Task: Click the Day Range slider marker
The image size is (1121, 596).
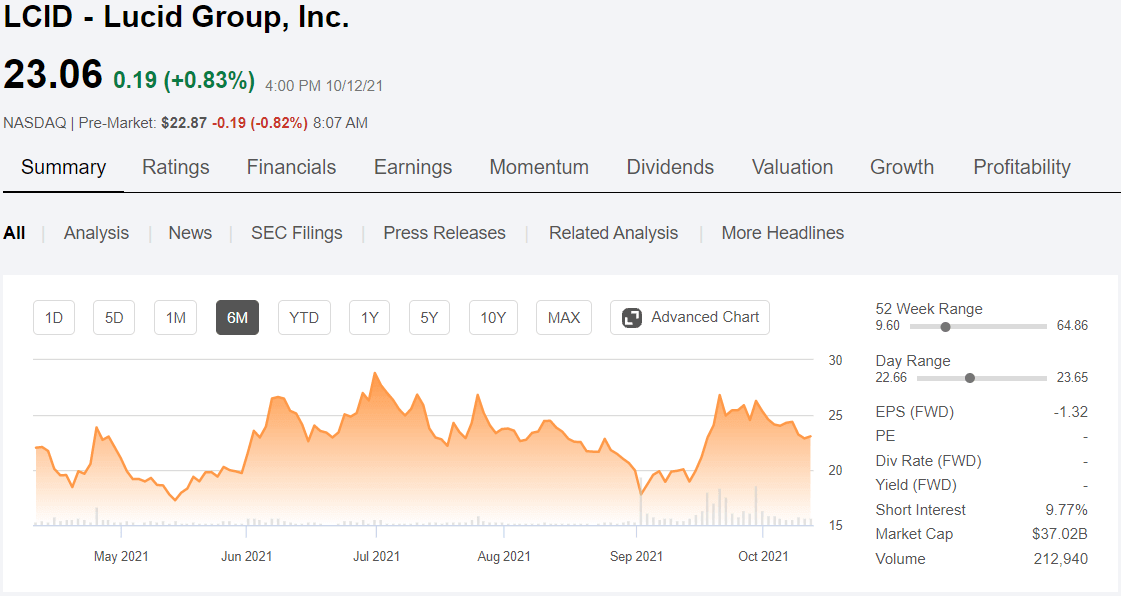Action: [x=969, y=378]
